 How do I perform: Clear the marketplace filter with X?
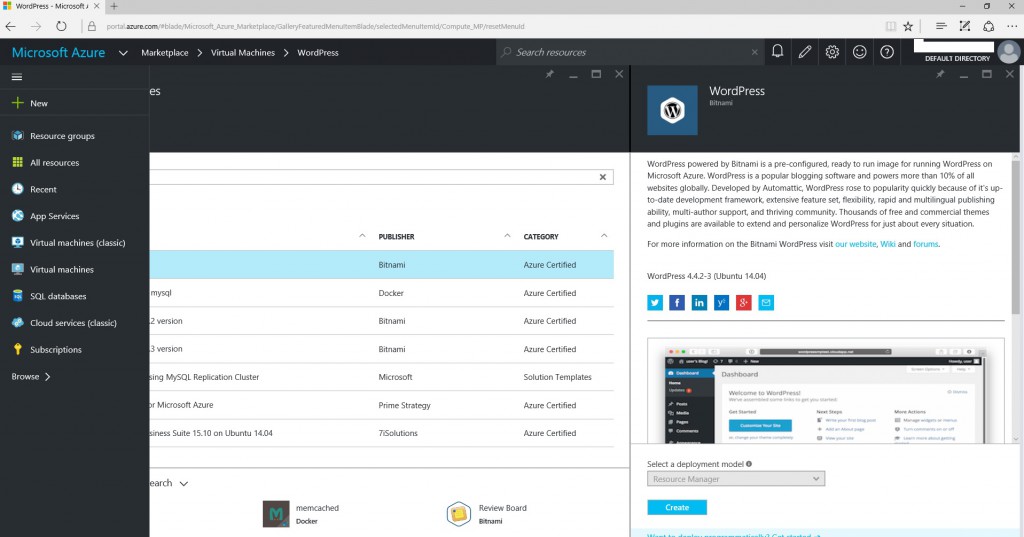pos(603,177)
